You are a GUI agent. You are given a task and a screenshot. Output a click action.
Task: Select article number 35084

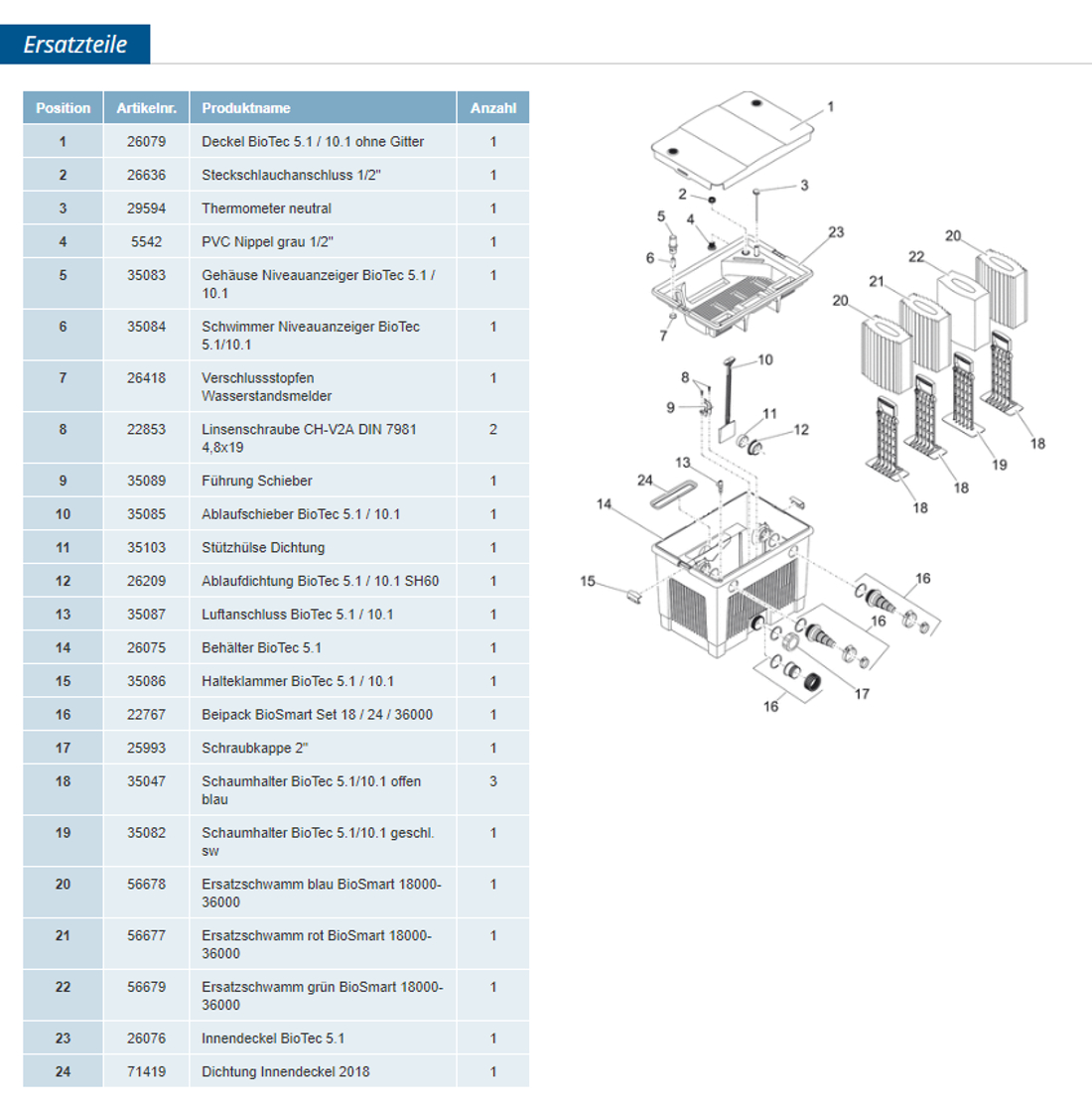point(147,327)
